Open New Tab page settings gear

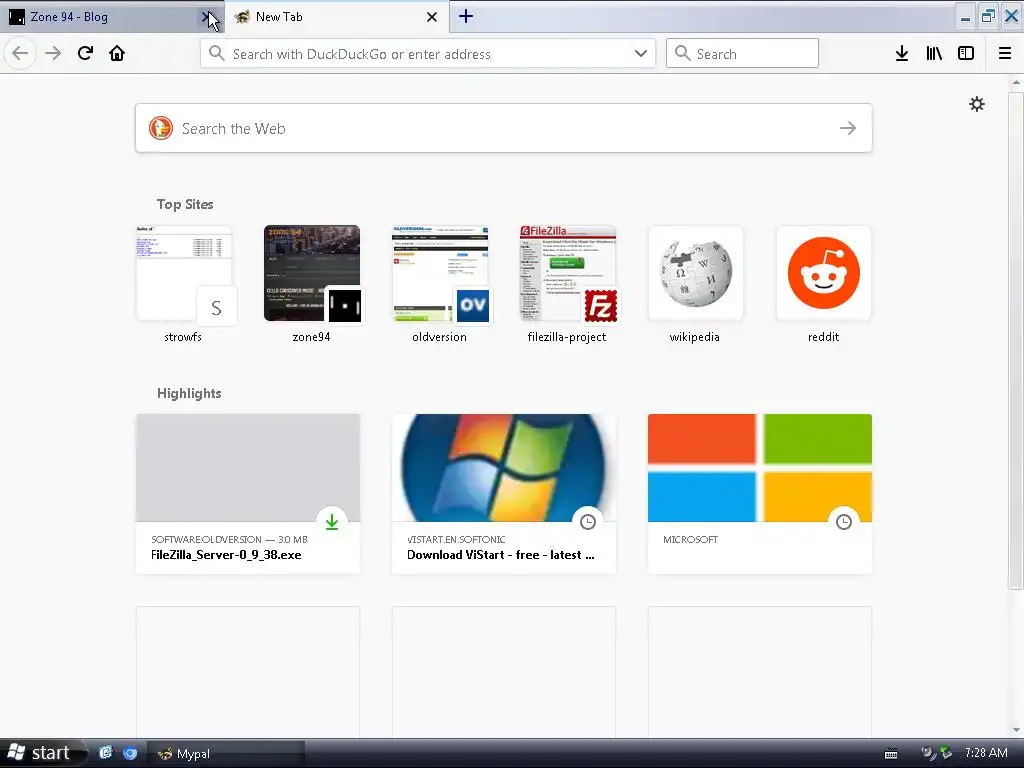coord(976,104)
